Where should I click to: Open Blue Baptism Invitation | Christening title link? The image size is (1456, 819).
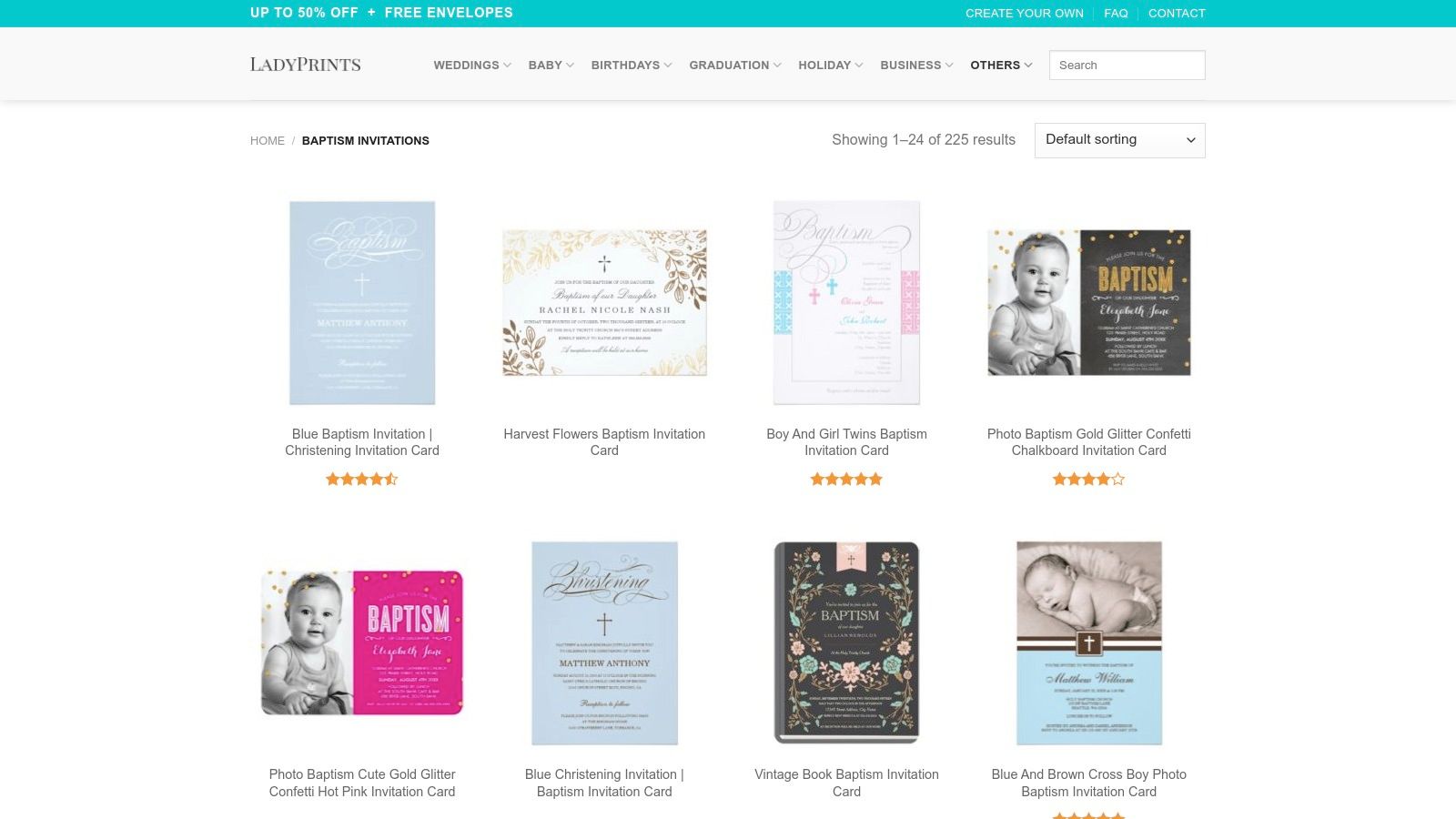(x=362, y=442)
